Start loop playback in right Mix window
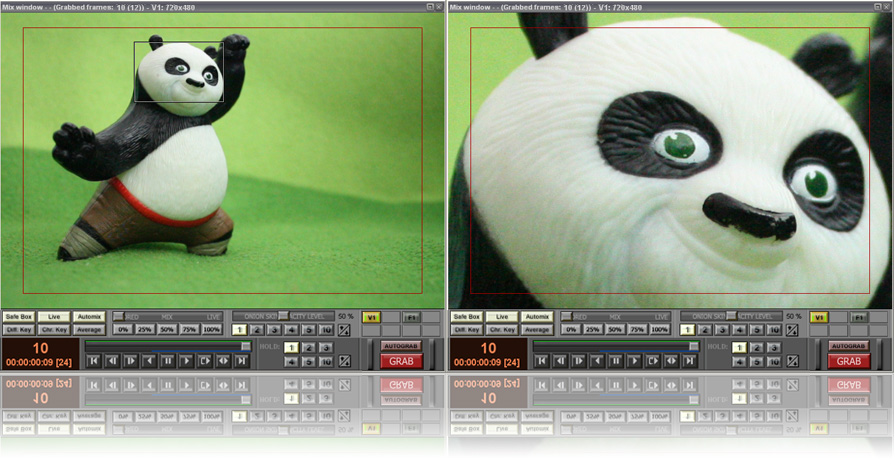This screenshot has height=465, width=895. pos(652,361)
